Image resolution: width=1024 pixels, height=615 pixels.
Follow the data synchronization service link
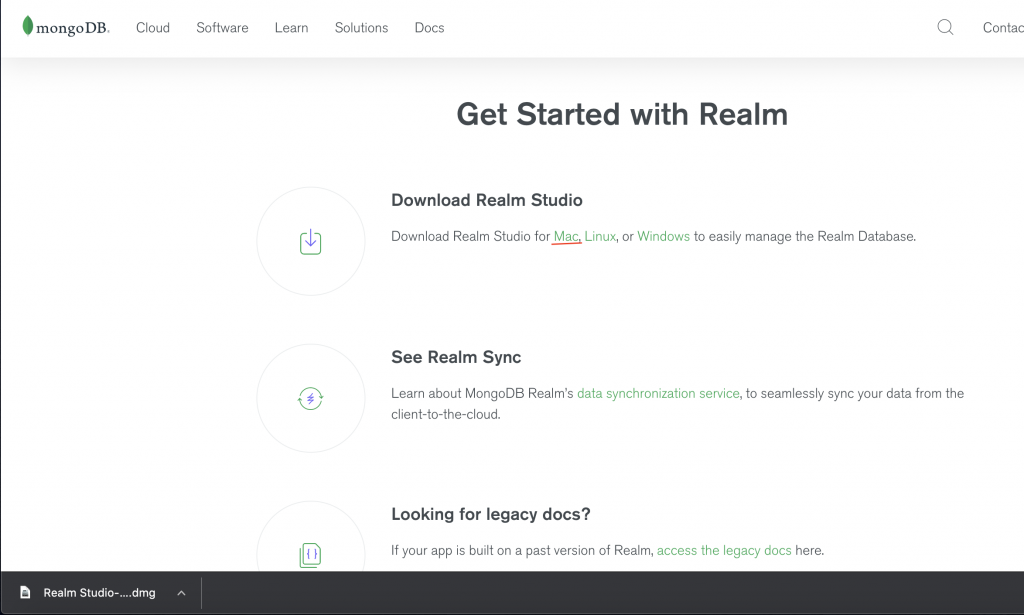(658, 393)
